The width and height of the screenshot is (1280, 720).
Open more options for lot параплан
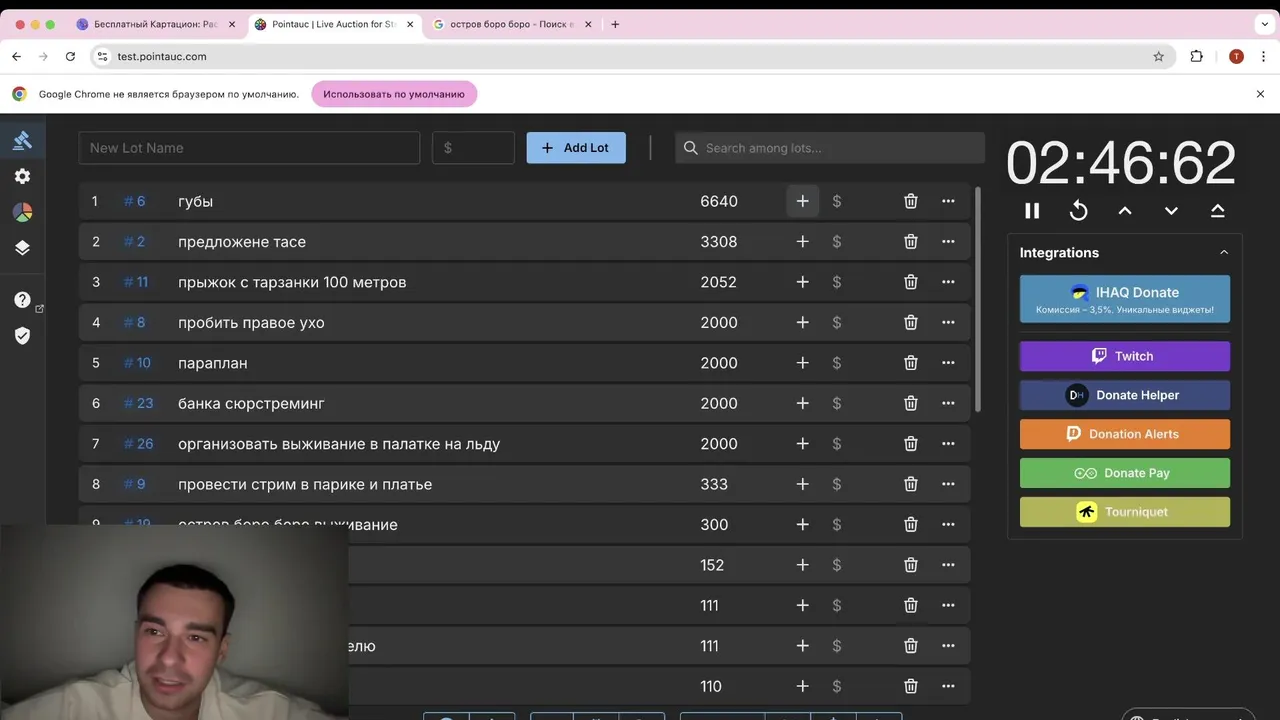[948, 363]
